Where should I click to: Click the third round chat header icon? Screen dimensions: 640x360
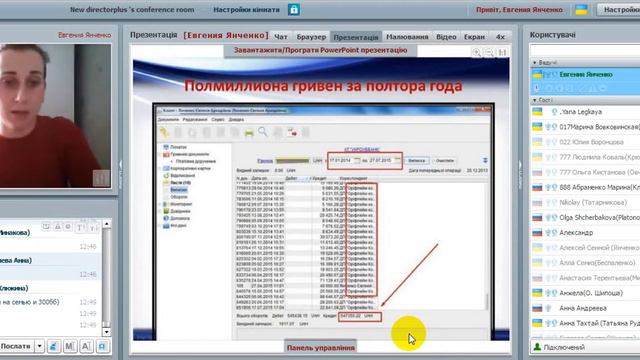[68, 227]
